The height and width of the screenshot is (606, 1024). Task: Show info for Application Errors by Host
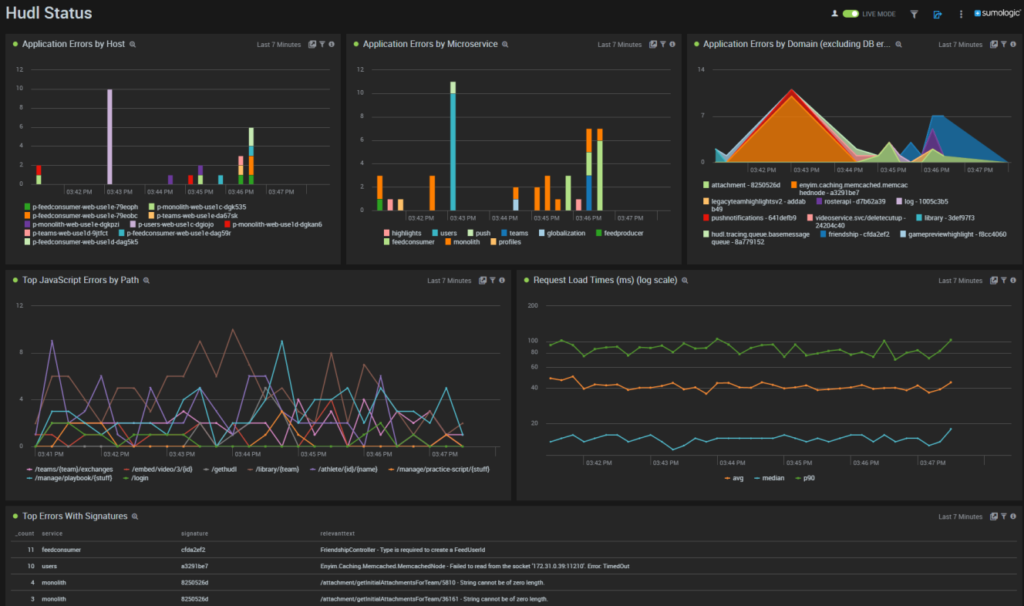(332, 44)
